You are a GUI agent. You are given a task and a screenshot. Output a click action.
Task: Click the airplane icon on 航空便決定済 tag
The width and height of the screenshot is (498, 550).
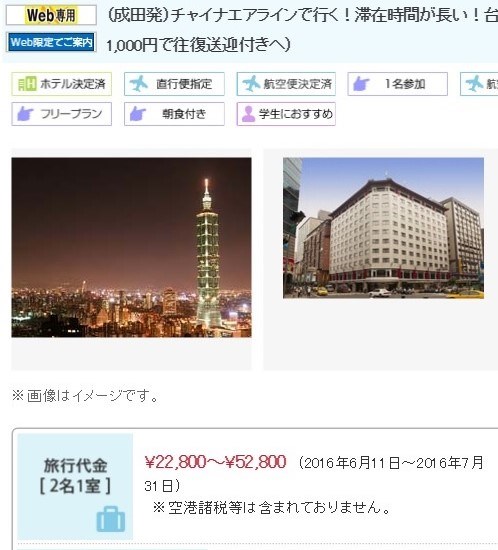[251, 84]
